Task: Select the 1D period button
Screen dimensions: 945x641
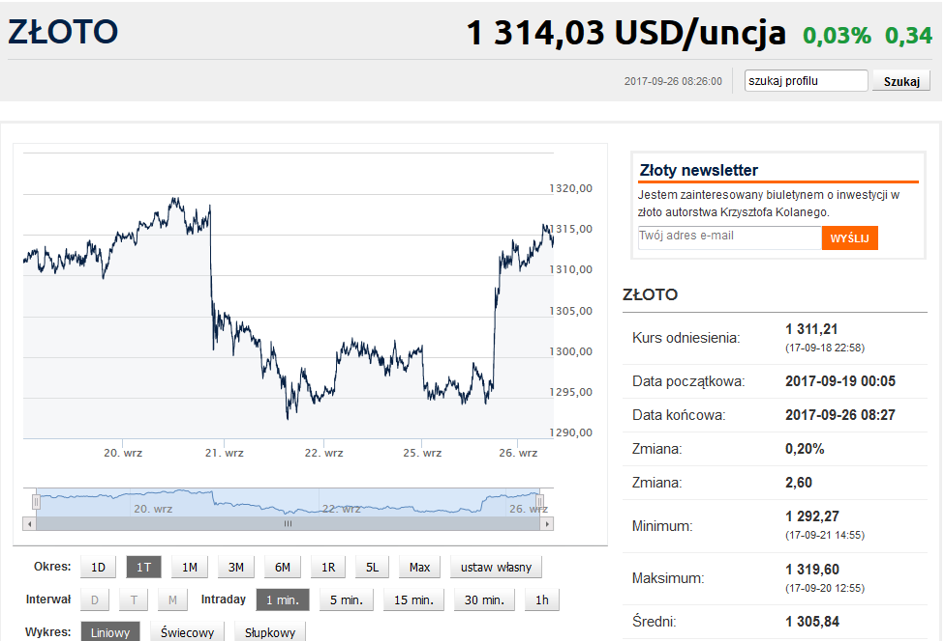Action: [x=98, y=567]
